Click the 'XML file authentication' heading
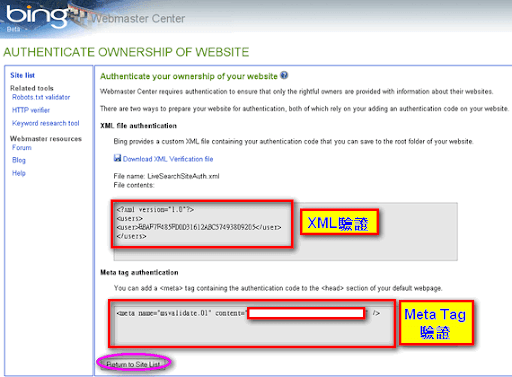 [138, 126]
